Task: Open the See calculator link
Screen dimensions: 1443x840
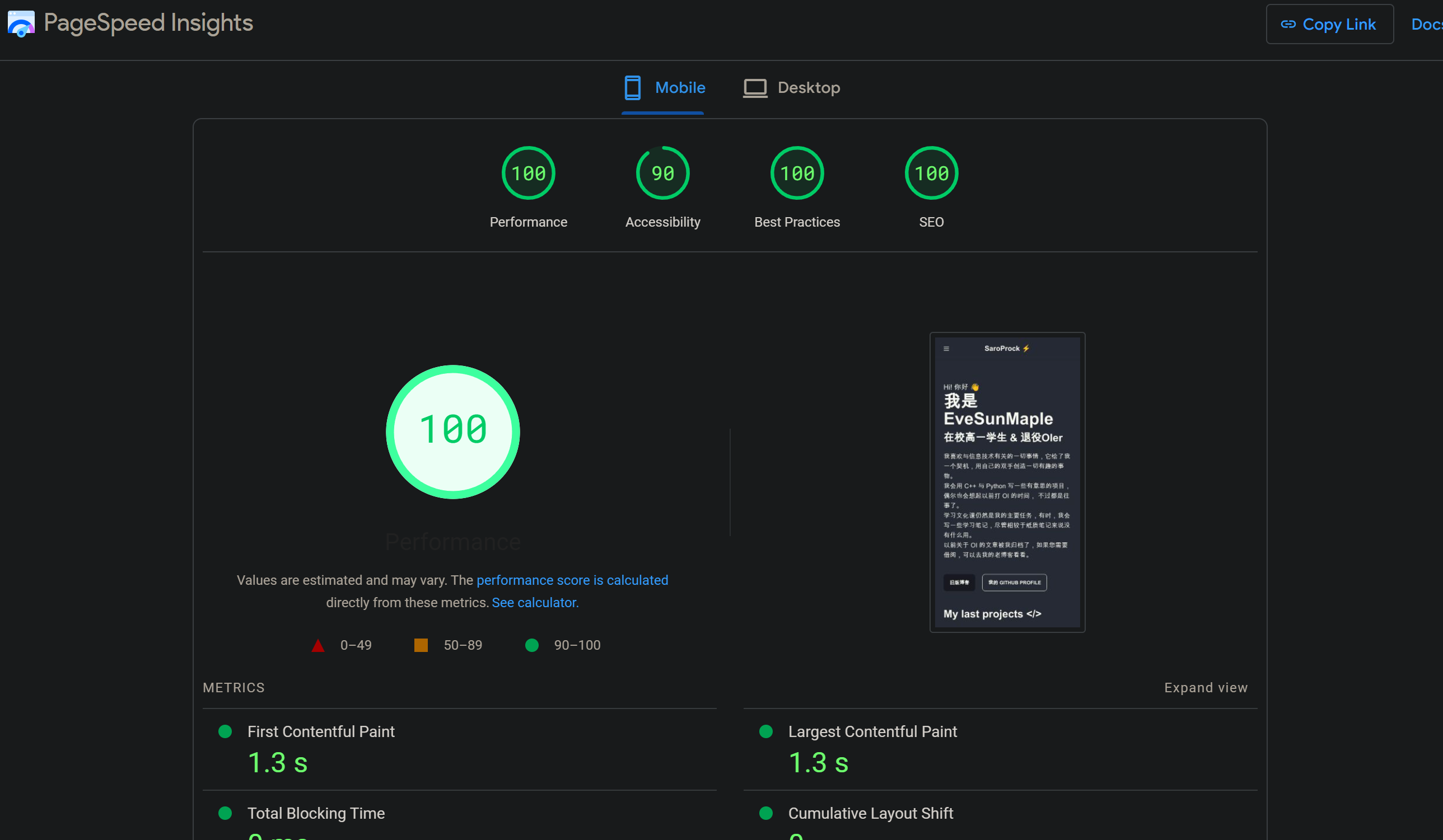Action: (x=535, y=603)
